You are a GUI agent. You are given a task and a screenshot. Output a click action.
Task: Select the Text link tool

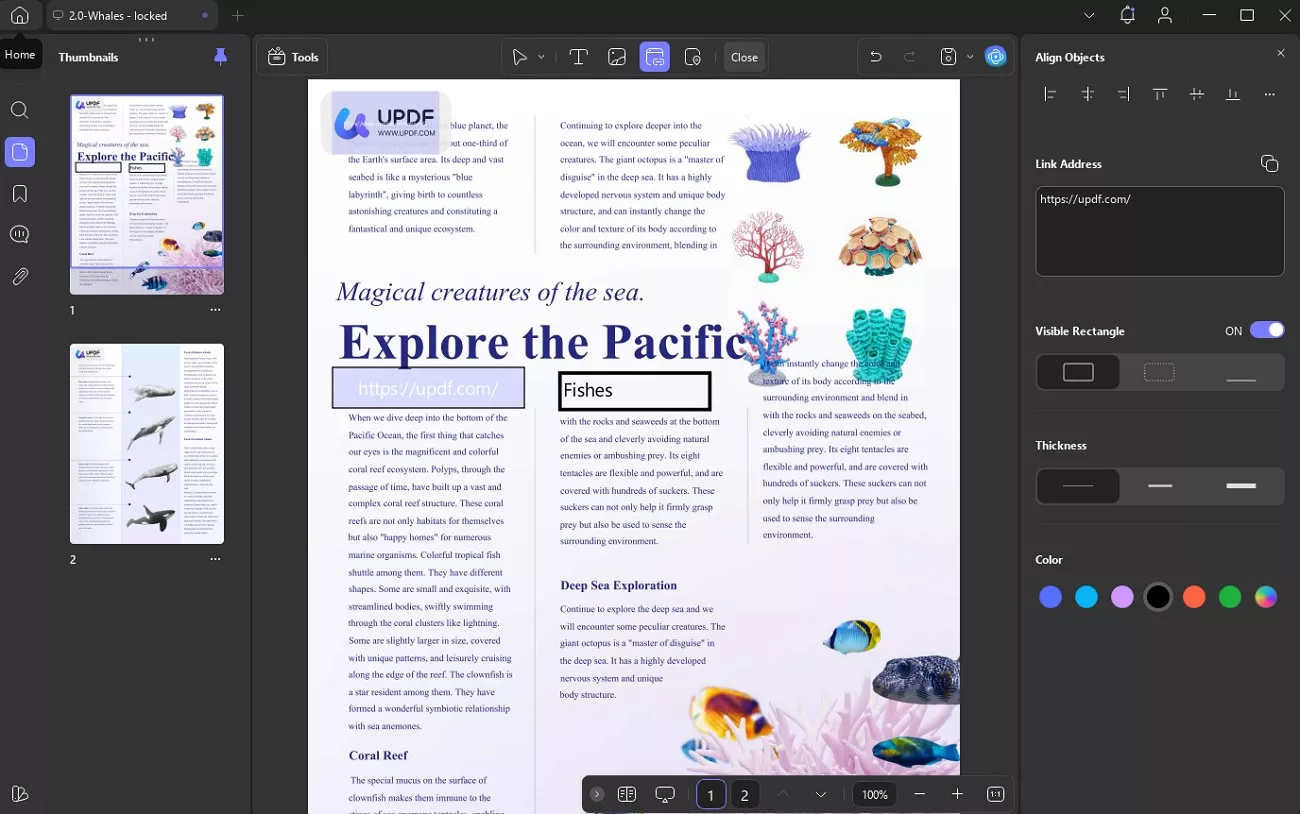578,57
